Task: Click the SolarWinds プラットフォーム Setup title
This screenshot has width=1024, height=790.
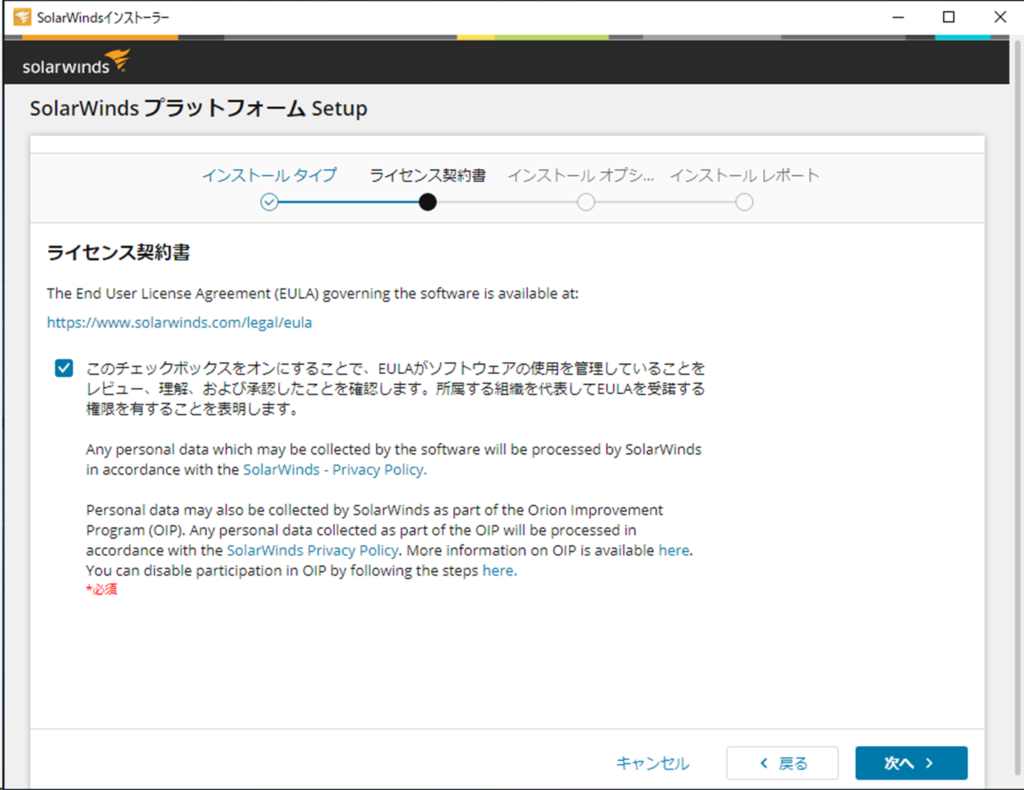Action: click(199, 108)
